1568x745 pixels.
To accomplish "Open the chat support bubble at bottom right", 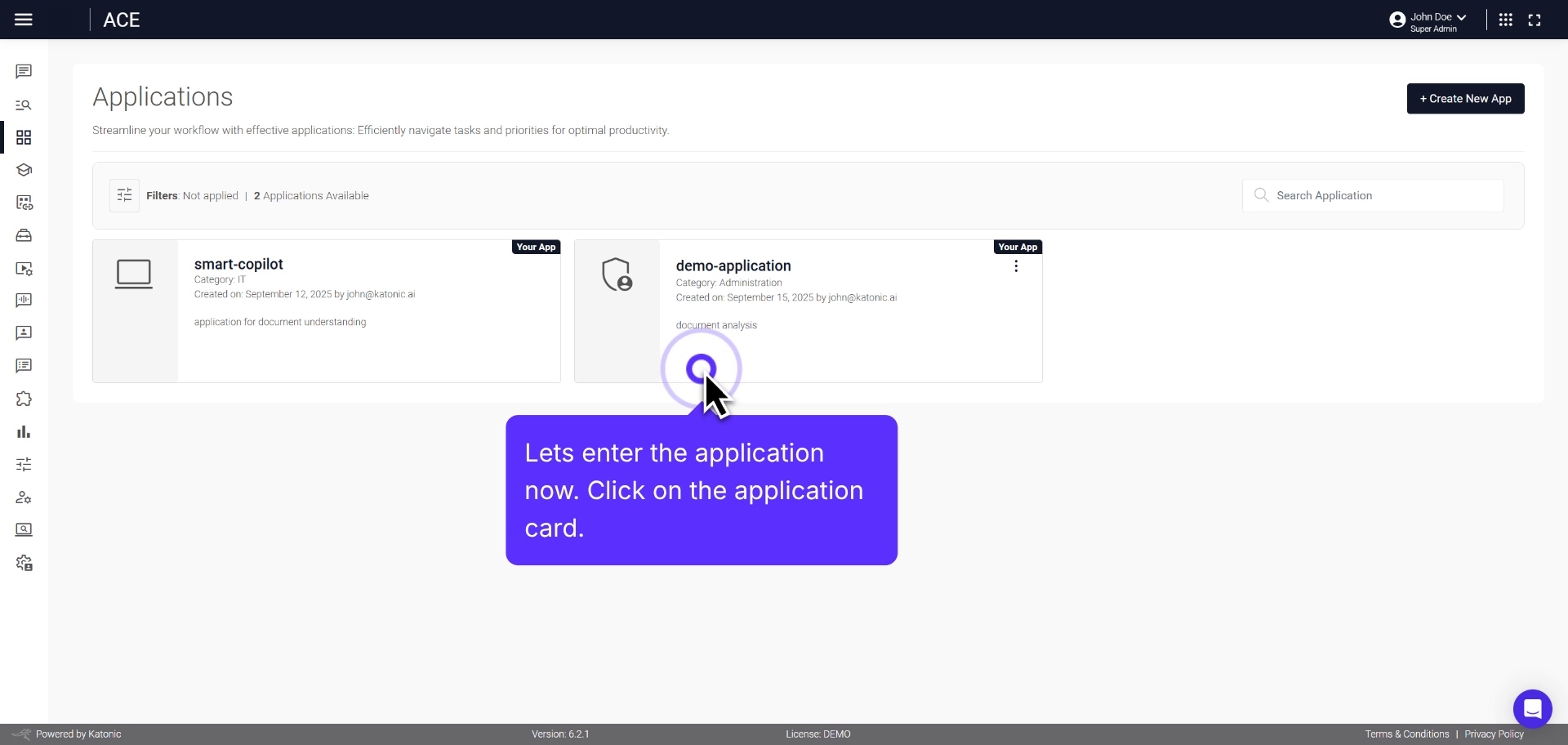I will [1533, 708].
